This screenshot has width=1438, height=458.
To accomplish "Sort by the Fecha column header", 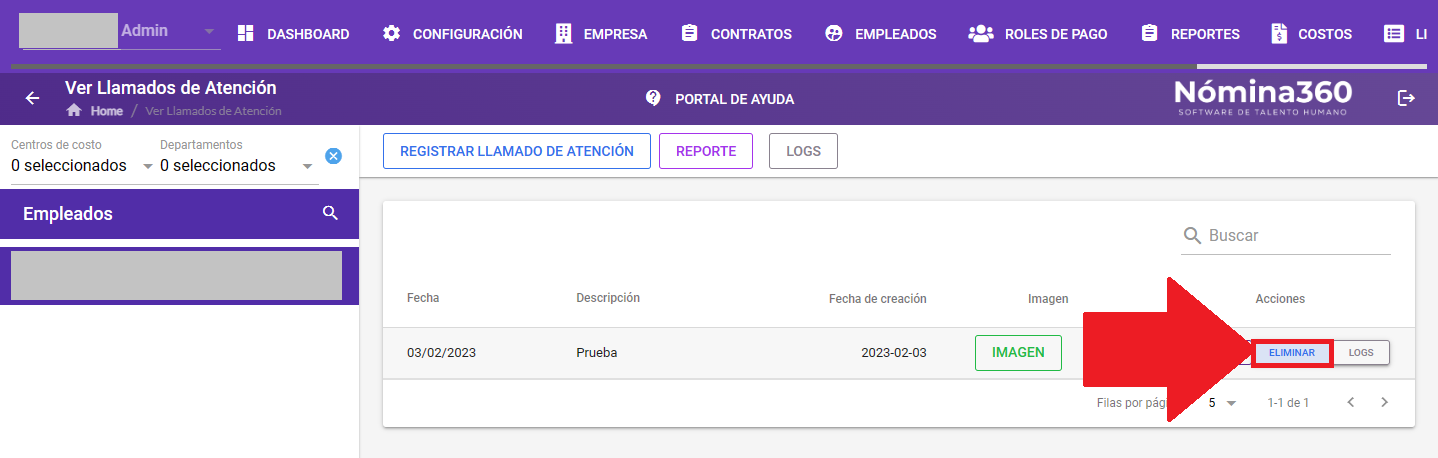I will pos(423,298).
